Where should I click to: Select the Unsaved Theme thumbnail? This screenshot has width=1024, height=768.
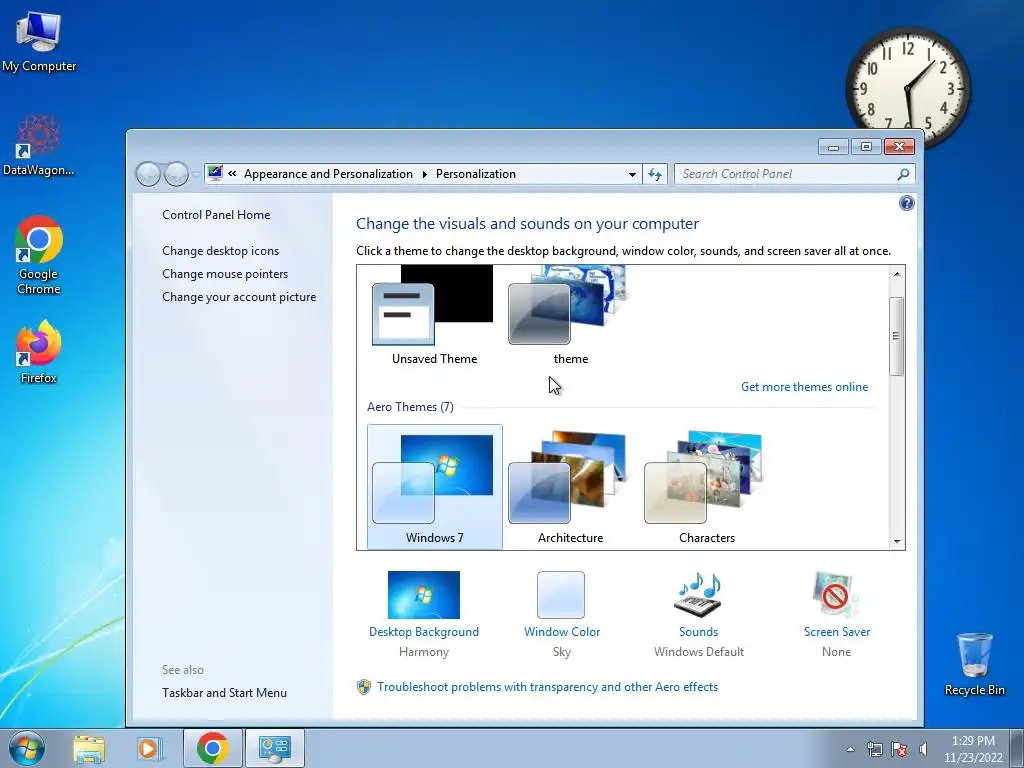pyautogui.click(x=434, y=317)
